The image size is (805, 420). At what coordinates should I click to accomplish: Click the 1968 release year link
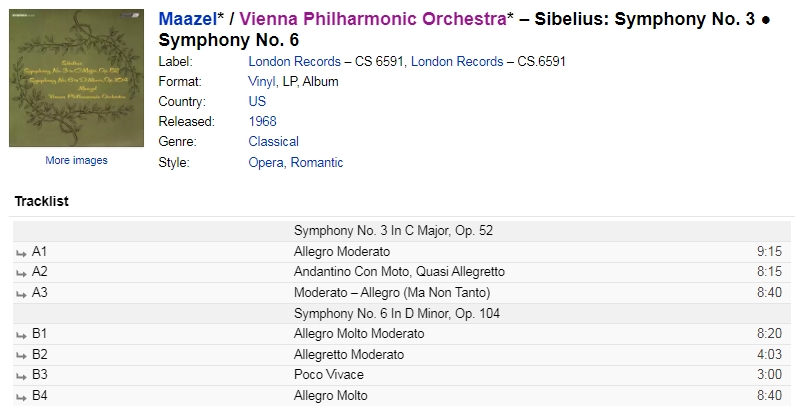(x=262, y=121)
